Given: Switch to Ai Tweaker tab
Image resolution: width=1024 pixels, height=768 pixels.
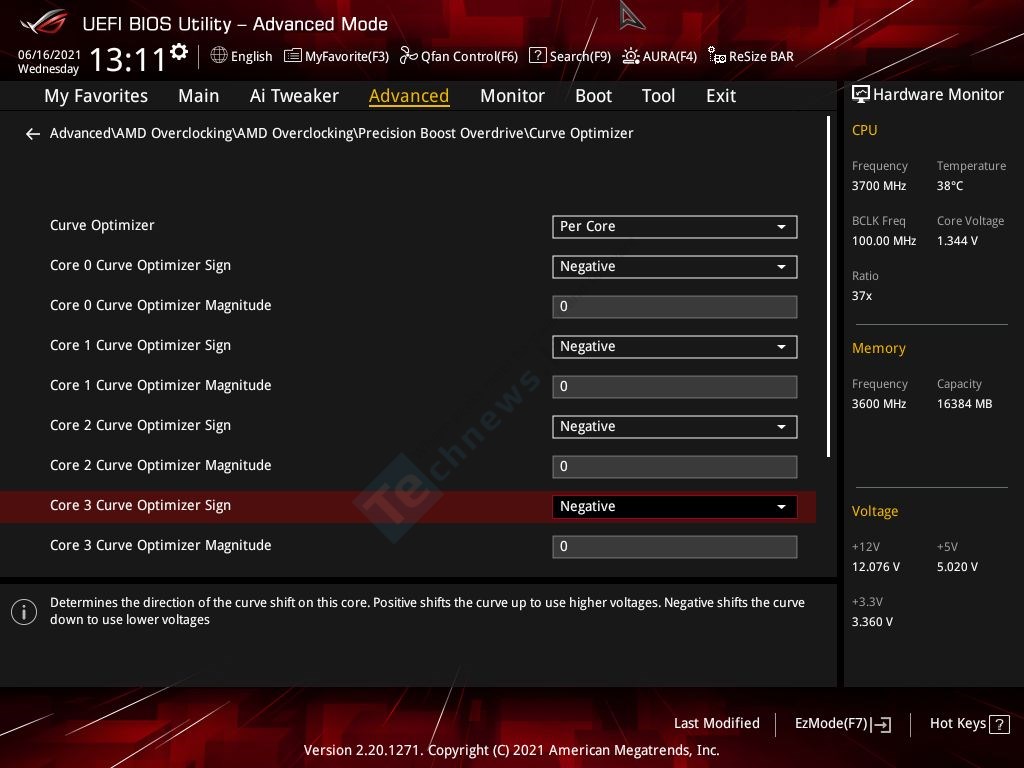Looking at the screenshot, I should 294,96.
